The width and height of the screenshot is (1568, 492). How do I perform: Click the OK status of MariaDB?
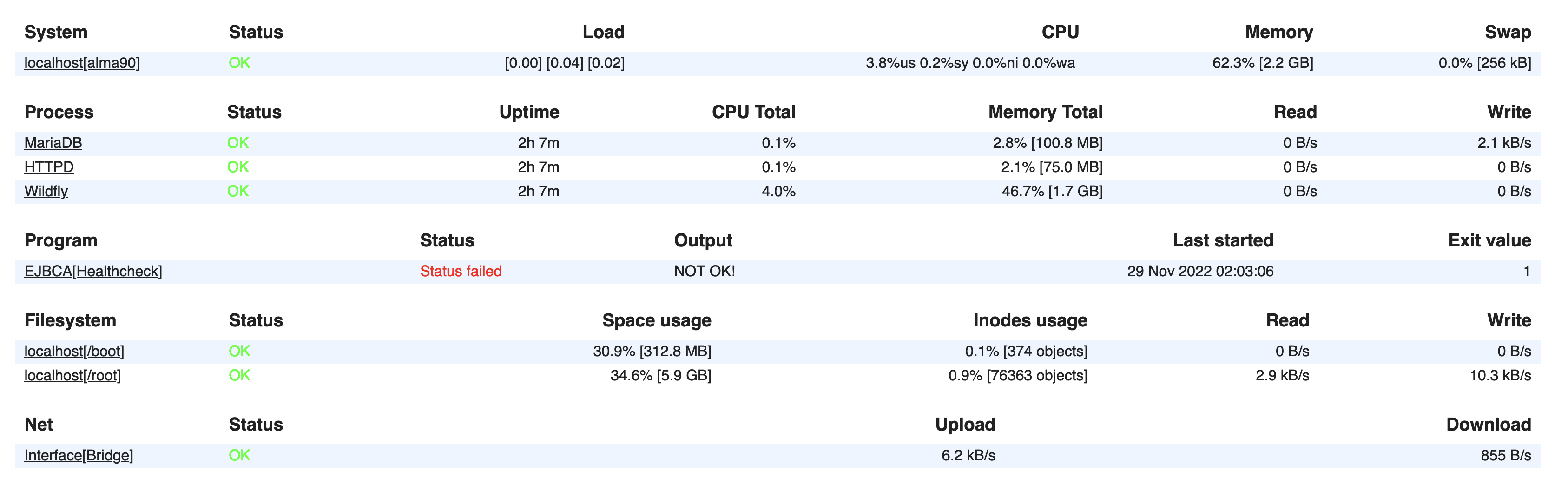[x=238, y=143]
